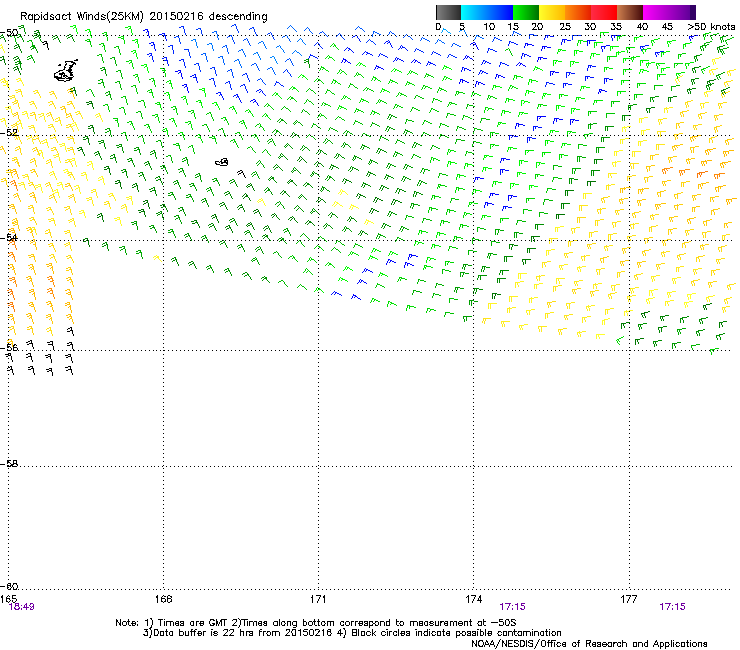Click the orange 25-30 knots color segment

click(x=578, y=12)
